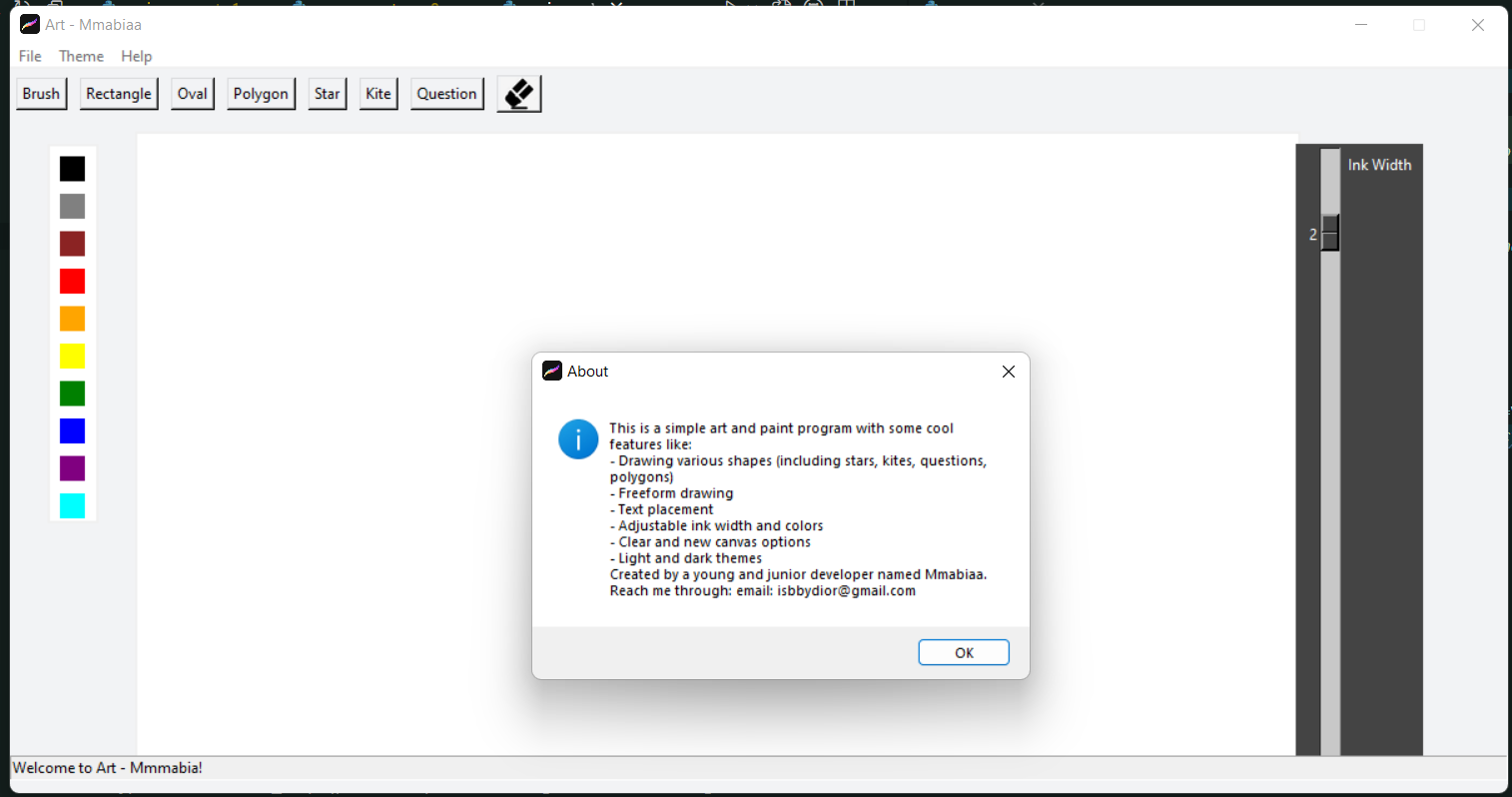Confirm the About dialog with OK
Image resolution: width=1512 pixels, height=797 pixels.
pos(964,652)
